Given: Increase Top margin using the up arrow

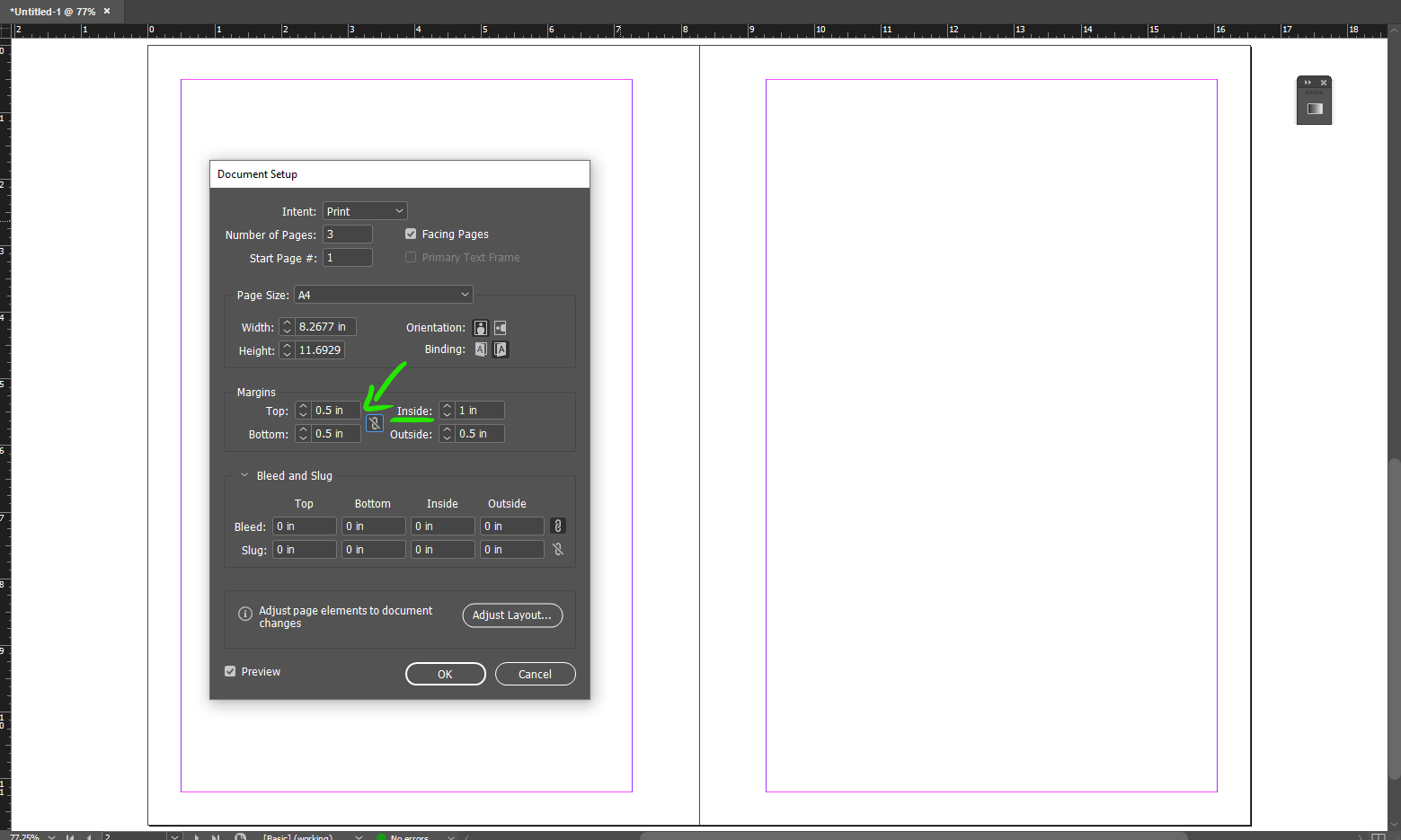Looking at the screenshot, I should (303, 407).
